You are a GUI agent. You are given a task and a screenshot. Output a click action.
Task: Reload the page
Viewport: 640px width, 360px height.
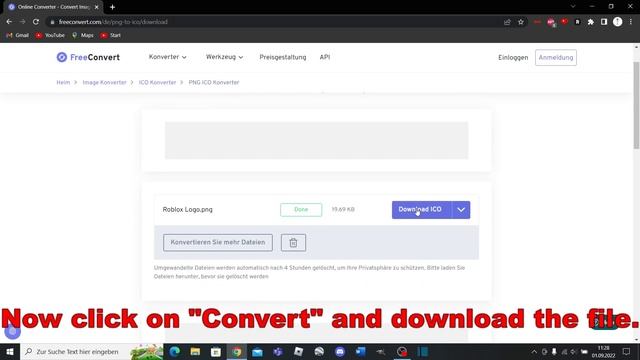click(x=36, y=22)
